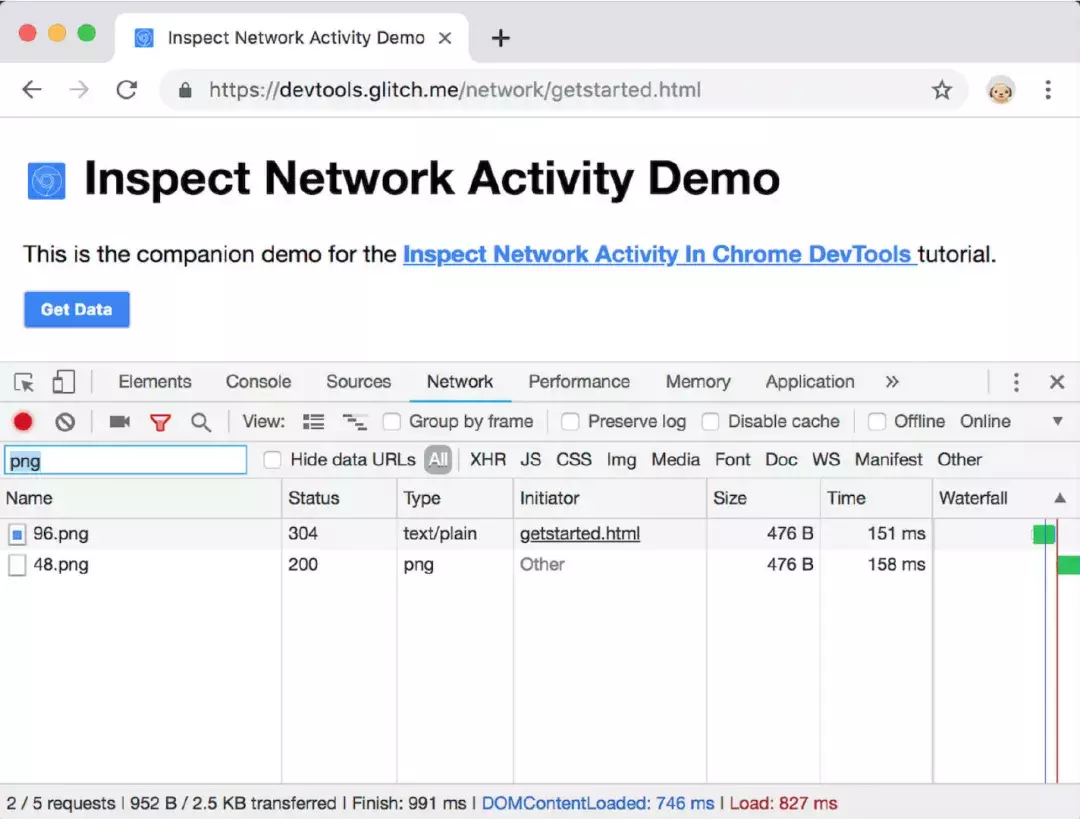Filter requests by Manifest
1080x819 pixels.
click(889, 459)
